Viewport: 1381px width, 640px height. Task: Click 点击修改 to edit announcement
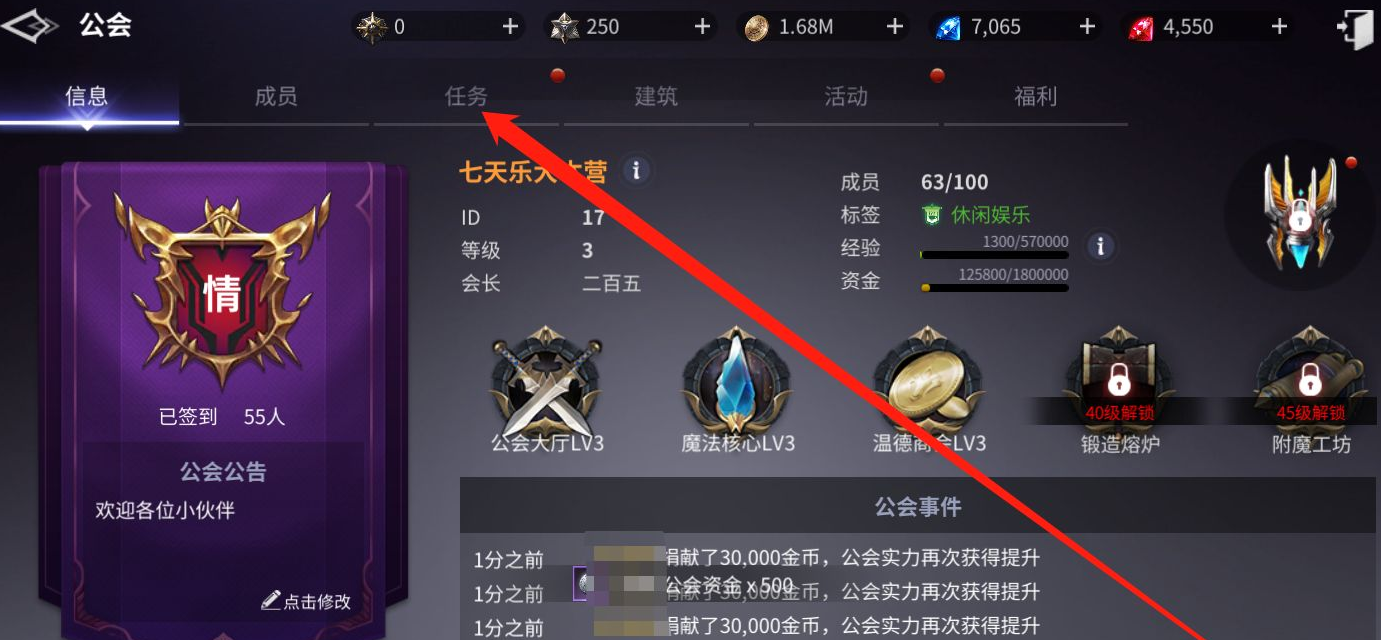pyautogui.click(x=306, y=601)
